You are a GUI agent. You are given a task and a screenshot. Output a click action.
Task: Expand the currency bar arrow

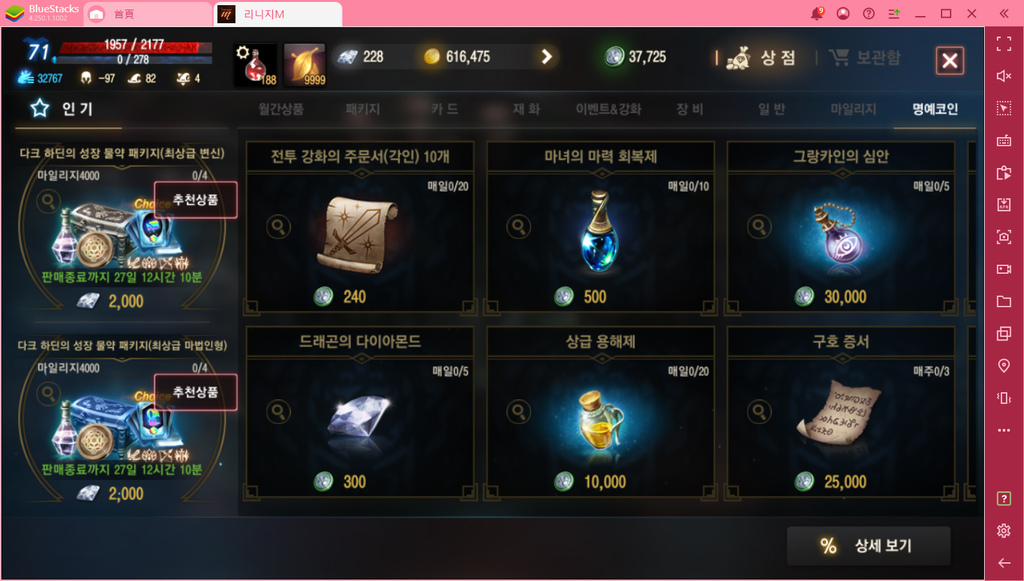pyautogui.click(x=547, y=57)
